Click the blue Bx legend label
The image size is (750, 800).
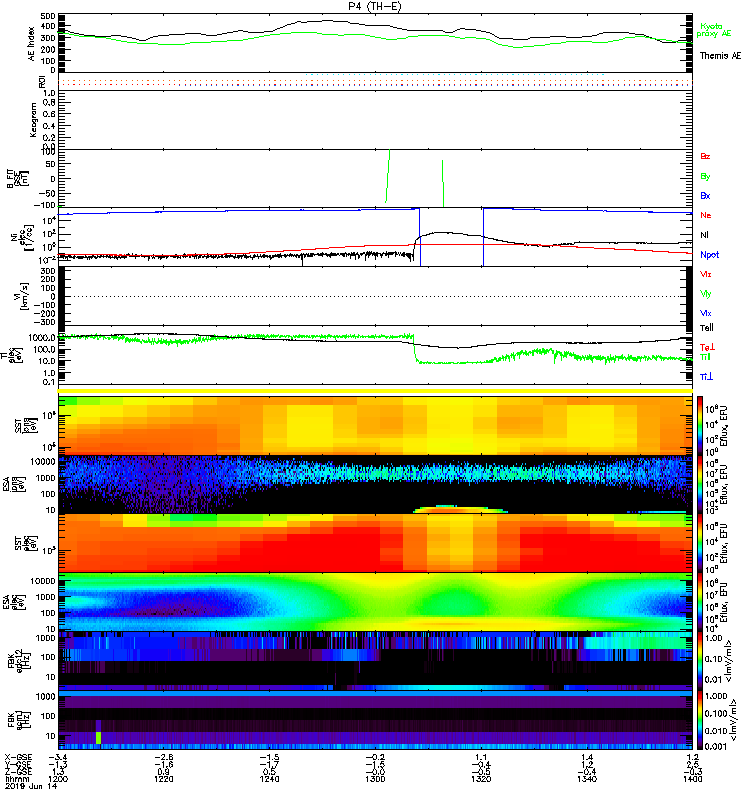tap(705, 195)
